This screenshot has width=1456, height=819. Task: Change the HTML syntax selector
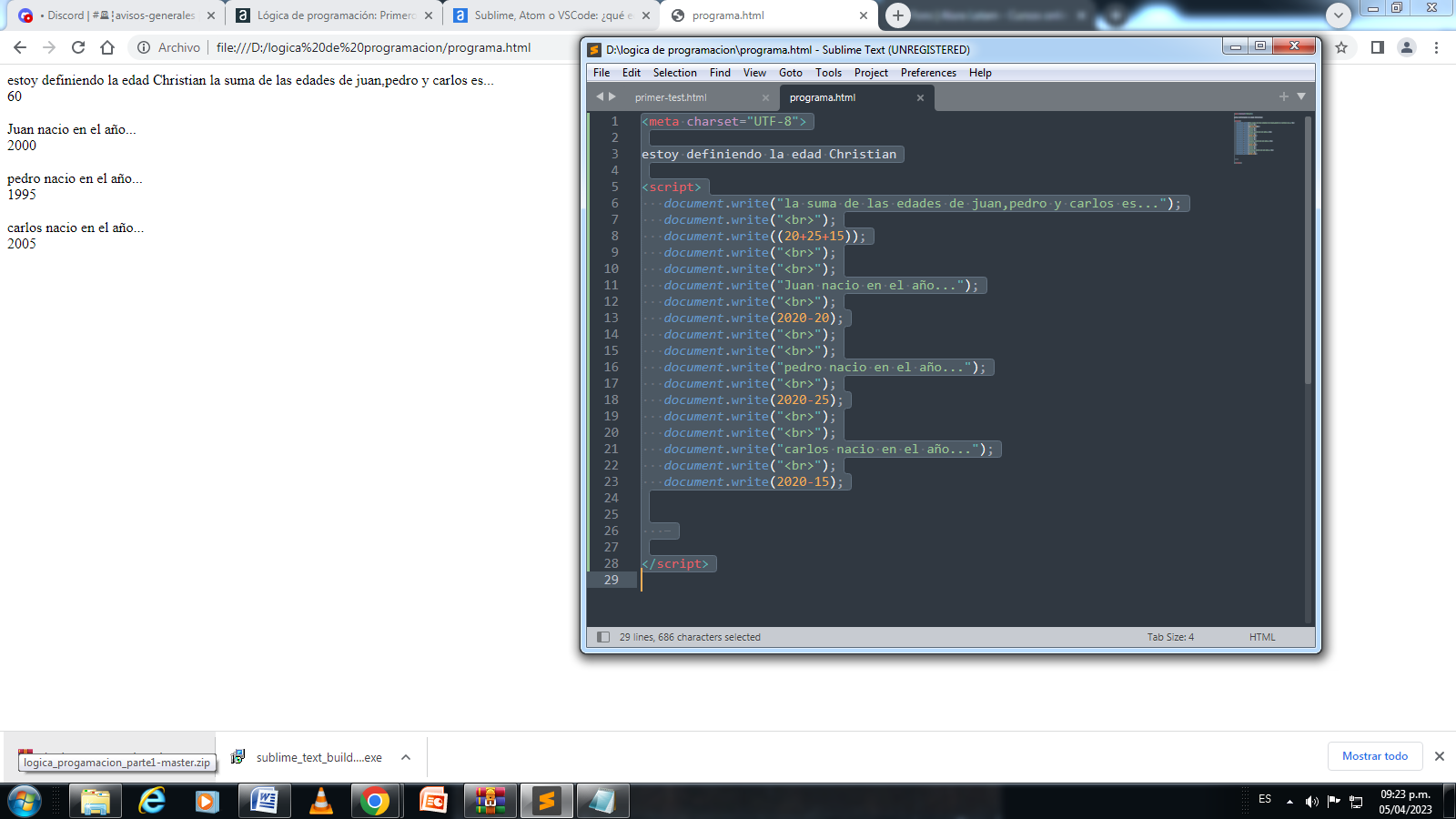[x=1262, y=637]
